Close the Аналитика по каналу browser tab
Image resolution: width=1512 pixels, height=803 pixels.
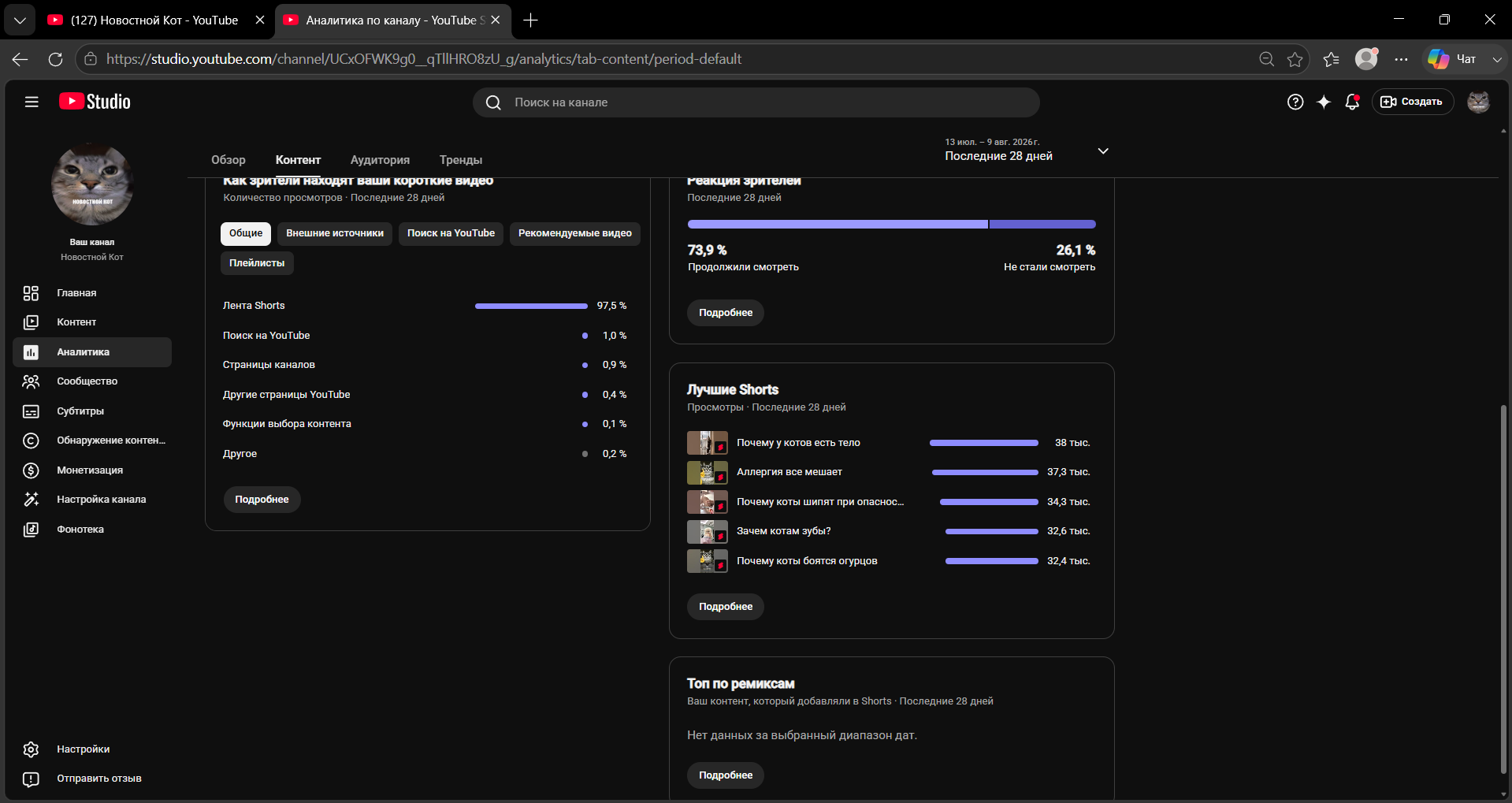[x=496, y=20]
